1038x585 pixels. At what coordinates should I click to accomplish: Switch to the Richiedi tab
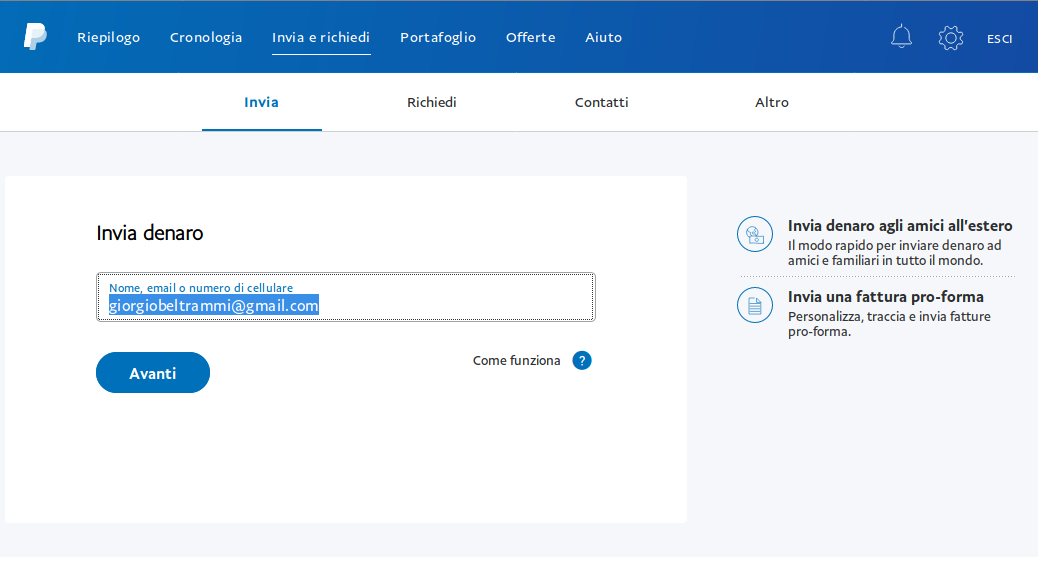pos(431,102)
